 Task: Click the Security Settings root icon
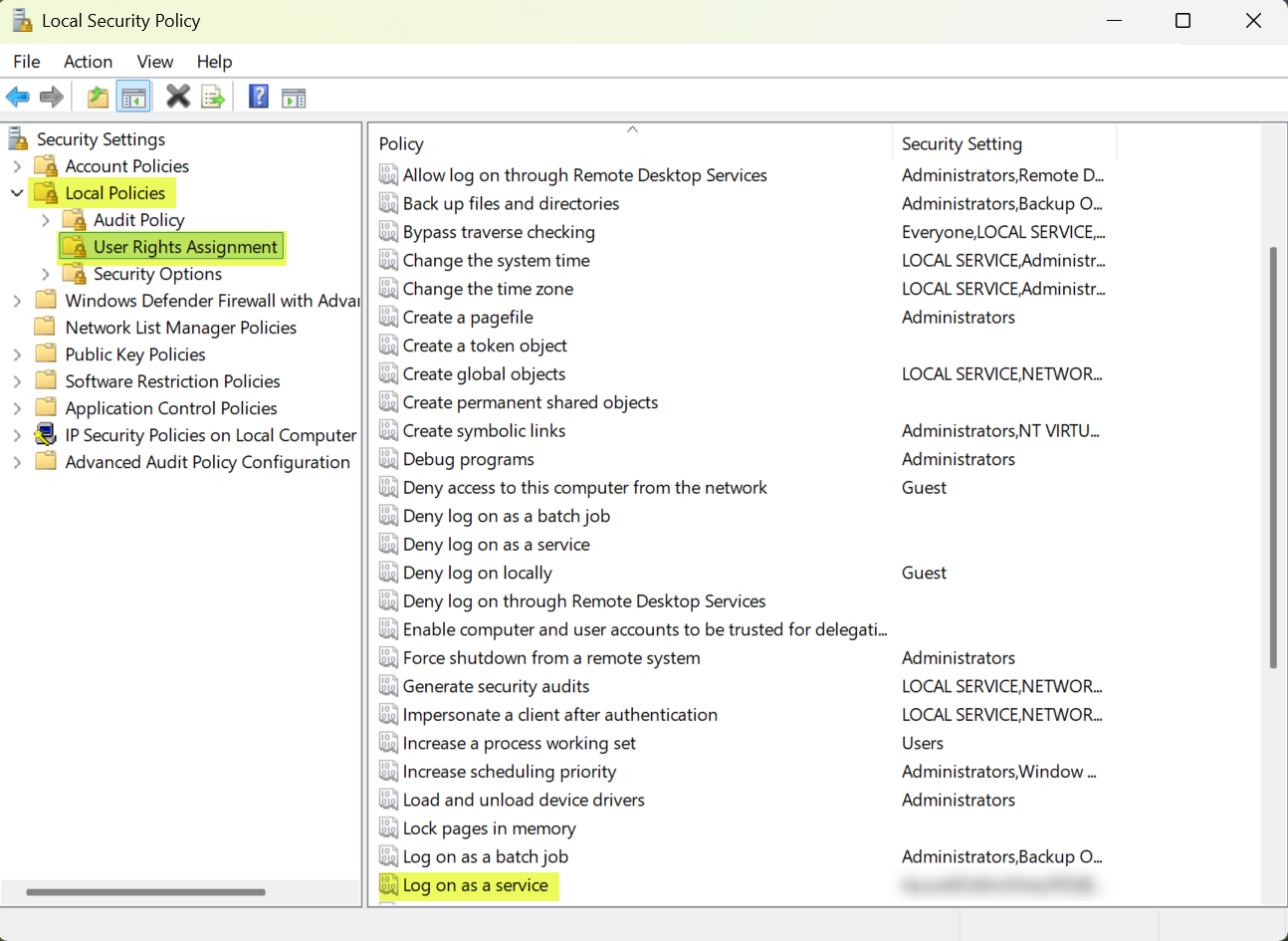pyautogui.click(x=18, y=138)
